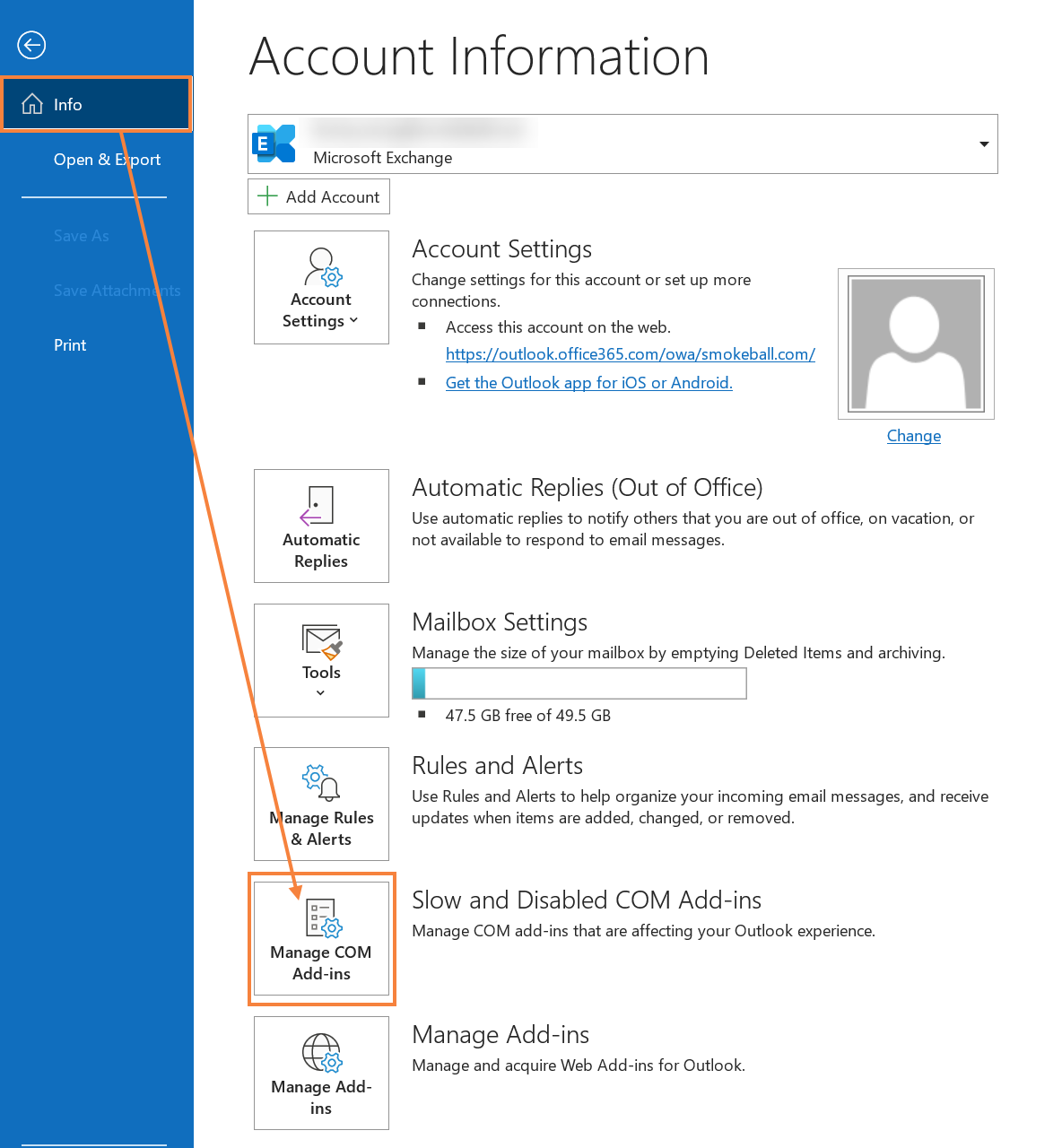
Task: Expand the account selection dropdown arrow
Action: pyautogui.click(x=984, y=144)
